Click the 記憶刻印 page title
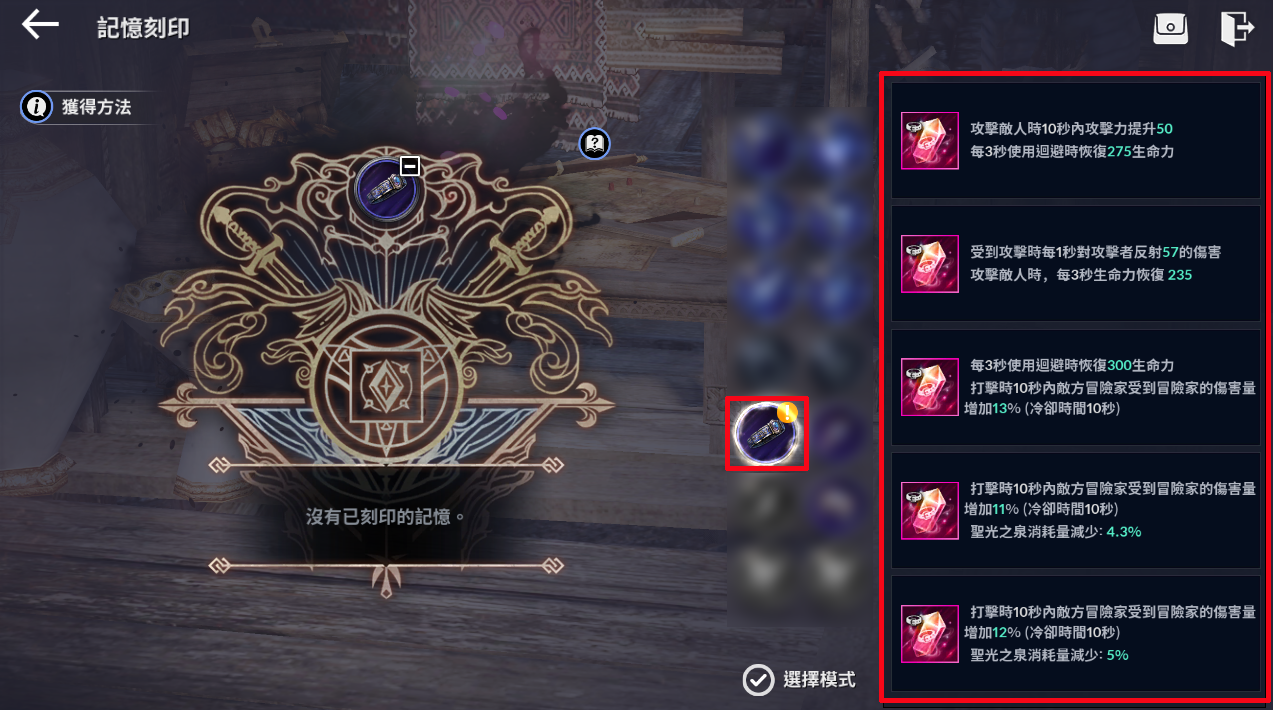 pos(143,27)
